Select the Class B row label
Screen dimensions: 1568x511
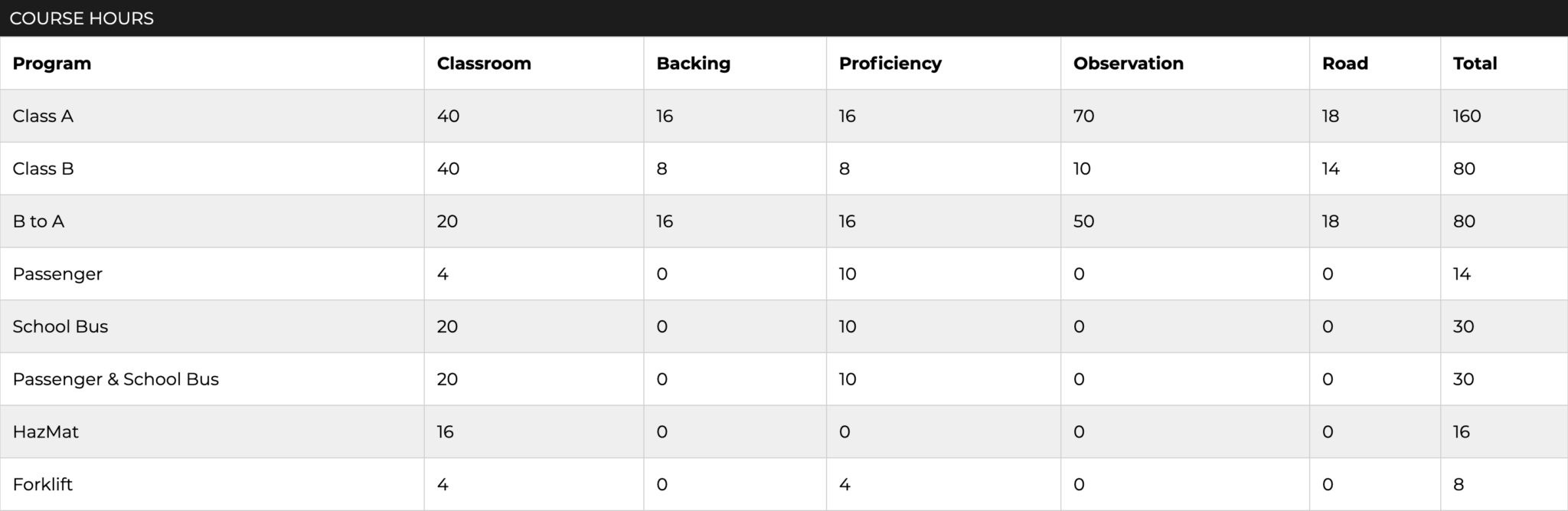point(43,169)
